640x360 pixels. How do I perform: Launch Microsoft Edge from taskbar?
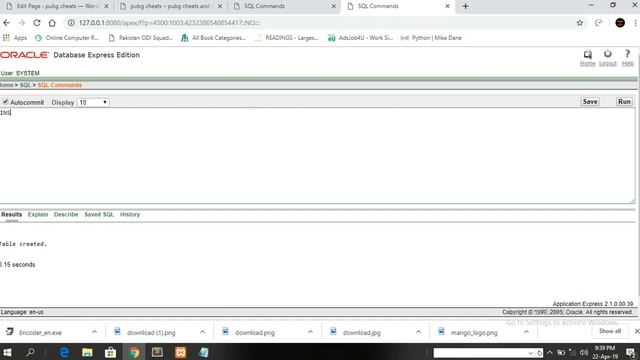coord(64,352)
